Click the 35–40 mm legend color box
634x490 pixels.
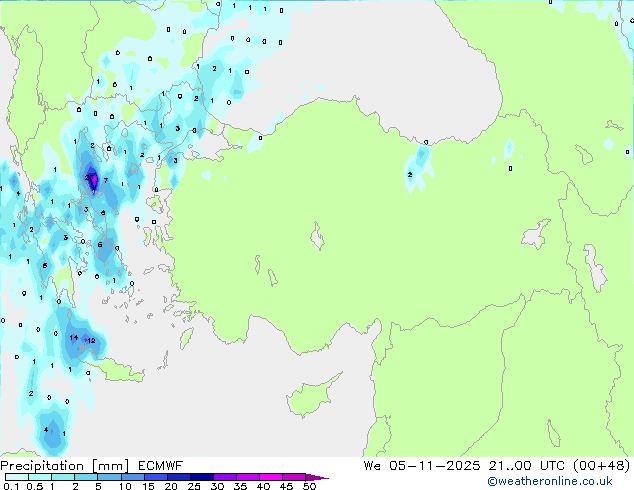247,477
